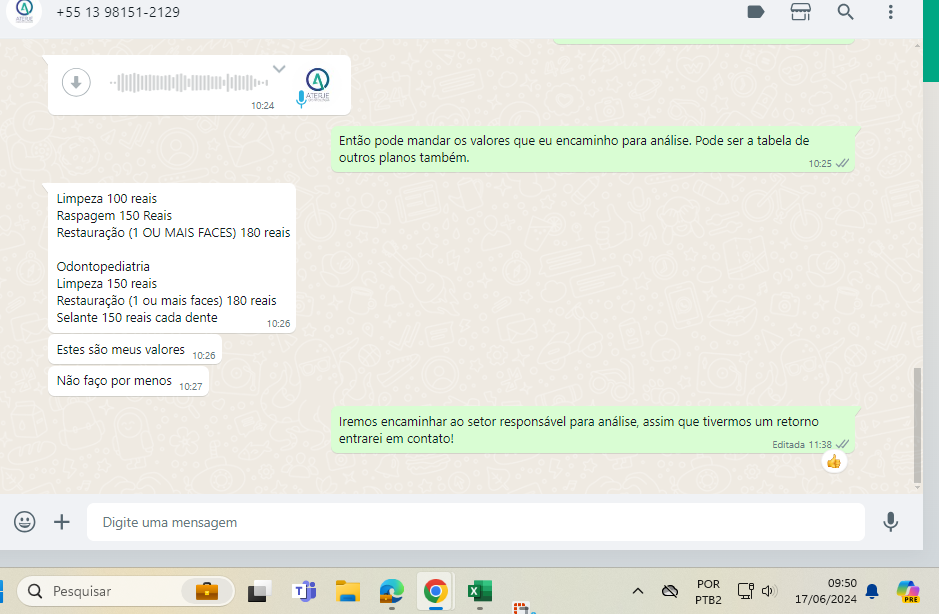Open the catalog storefront icon
This screenshot has height=614, width=939.
point(801,12)
